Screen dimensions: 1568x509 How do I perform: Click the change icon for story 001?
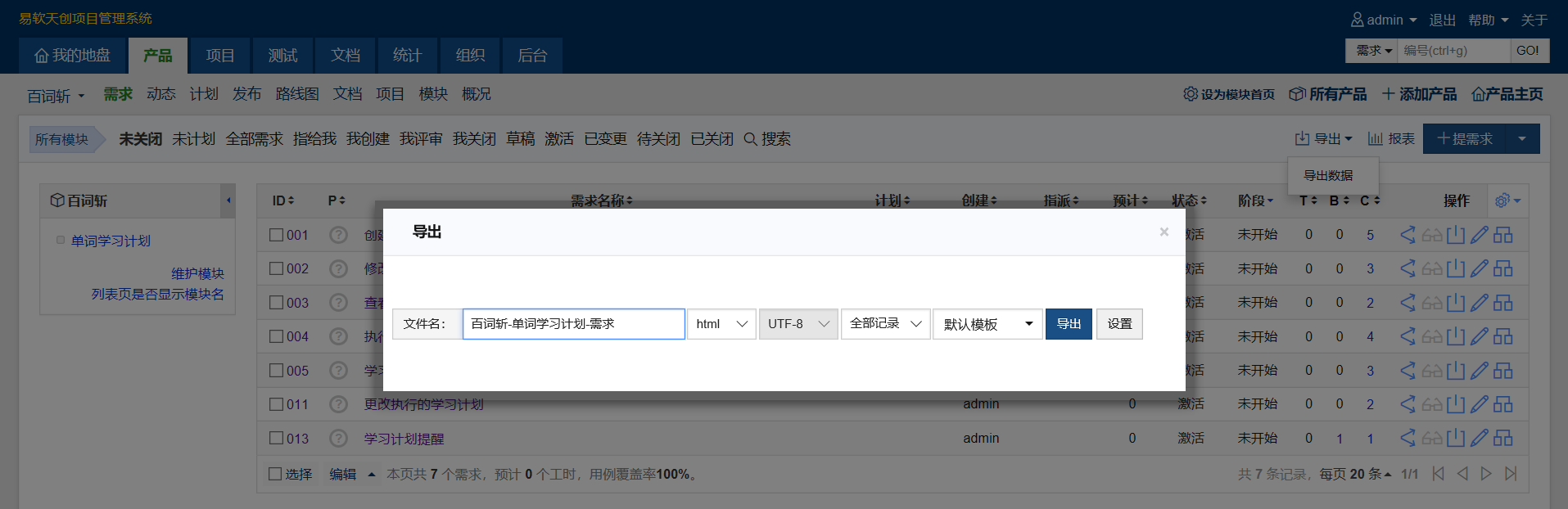click(1408, 235)
